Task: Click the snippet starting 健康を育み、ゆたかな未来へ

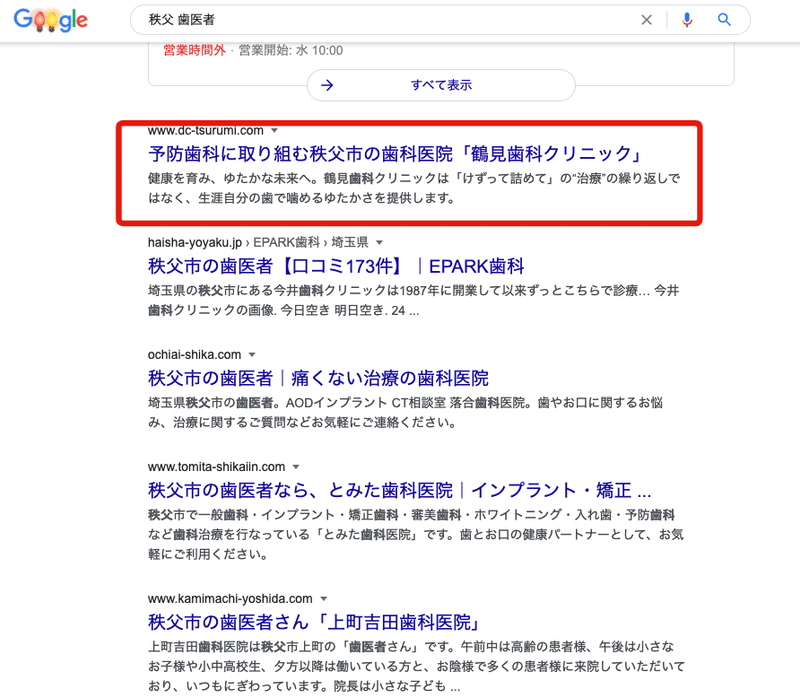Action: [x=414, y=188]
